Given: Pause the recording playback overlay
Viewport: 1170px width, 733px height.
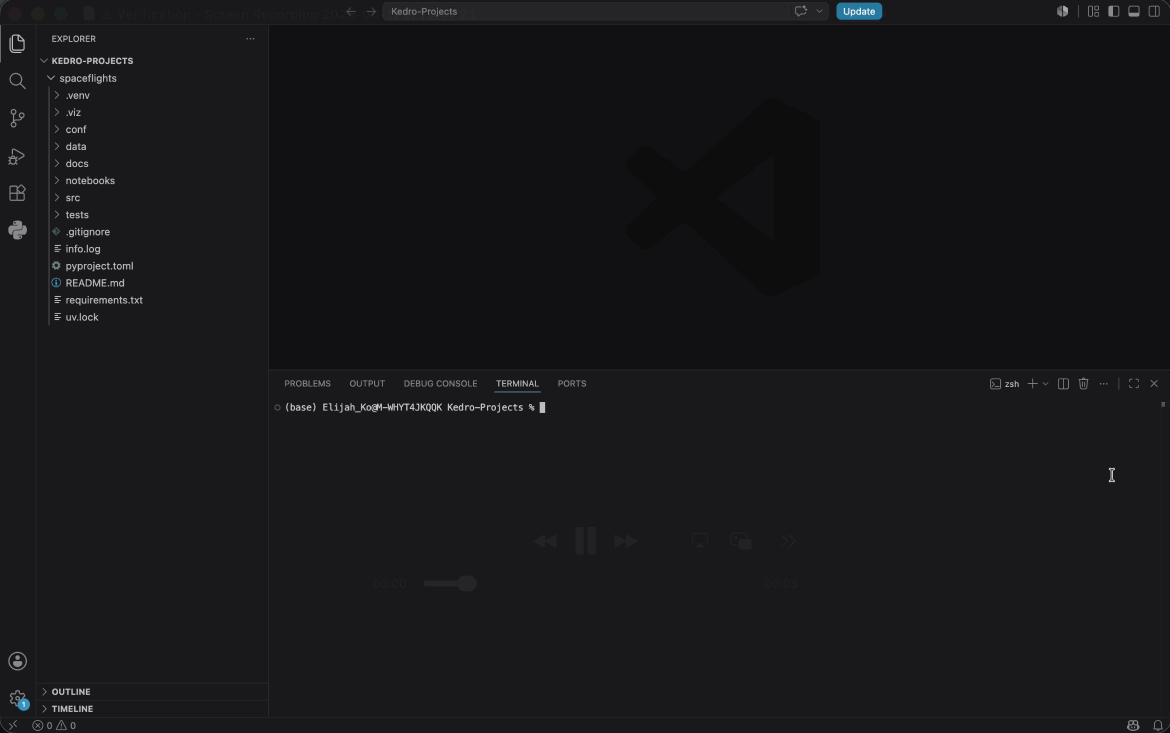Looking at the screenshot, I should [586, 540].
